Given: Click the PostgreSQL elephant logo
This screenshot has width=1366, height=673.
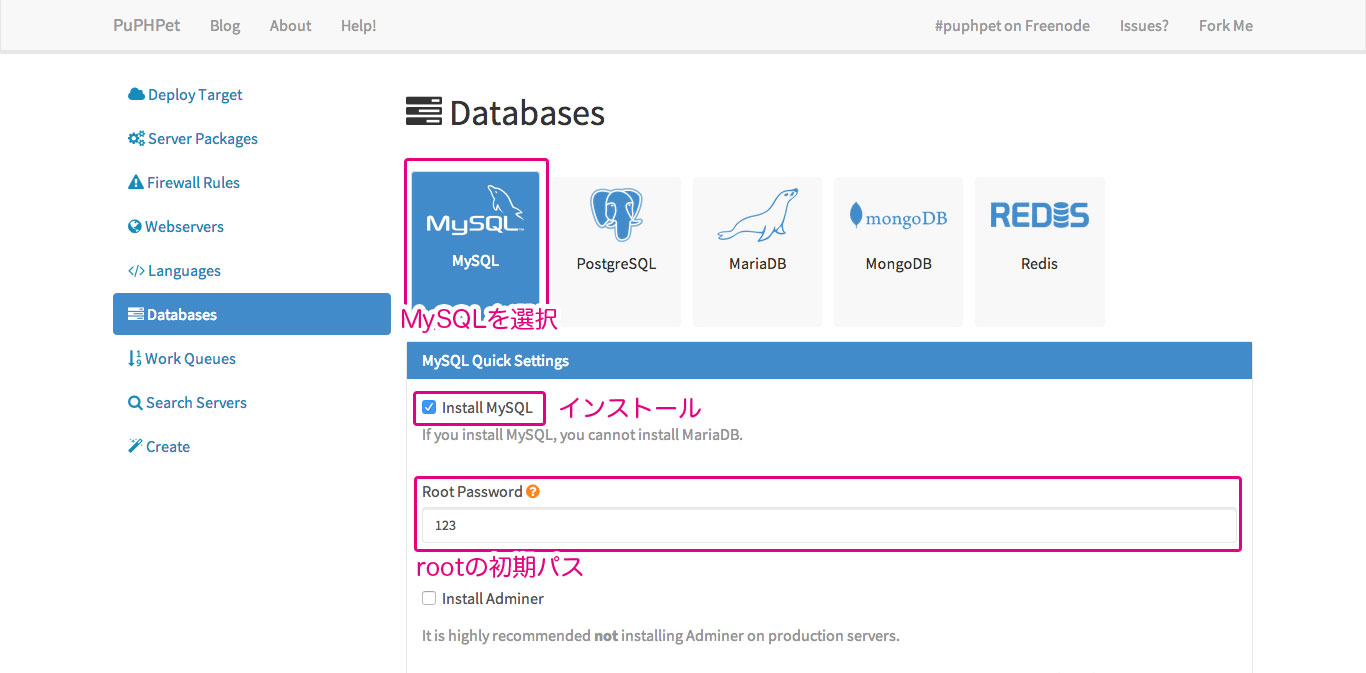Looking at the screenshot, I should click(616, 214).
